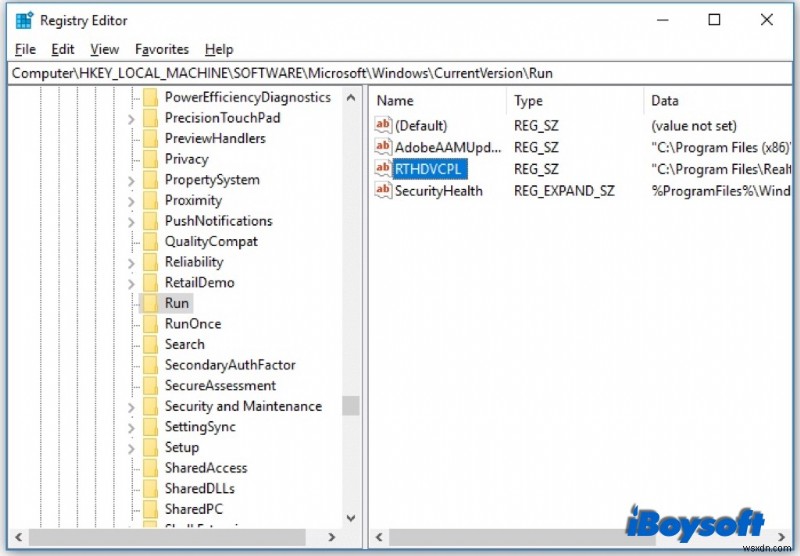Screen dimensions: 800x556
Task: Click tree pane horizontal scroll left arrow
Action: point(18,537)
